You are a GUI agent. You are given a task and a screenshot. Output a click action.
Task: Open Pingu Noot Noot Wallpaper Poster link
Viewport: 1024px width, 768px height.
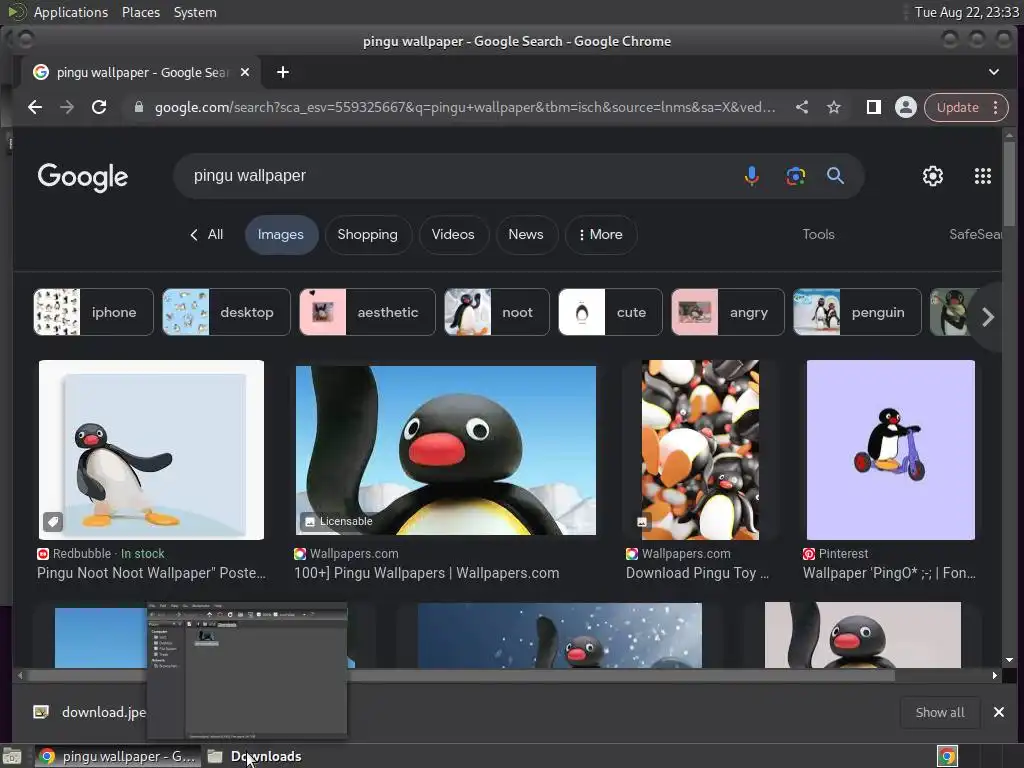[152, 573]
